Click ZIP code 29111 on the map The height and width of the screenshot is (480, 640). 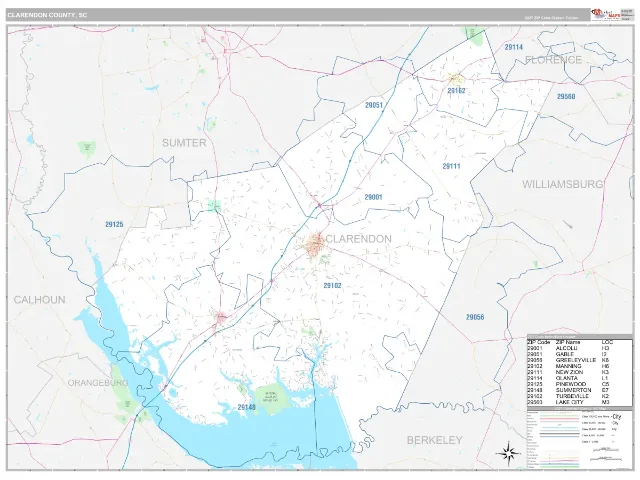(451, 166)
